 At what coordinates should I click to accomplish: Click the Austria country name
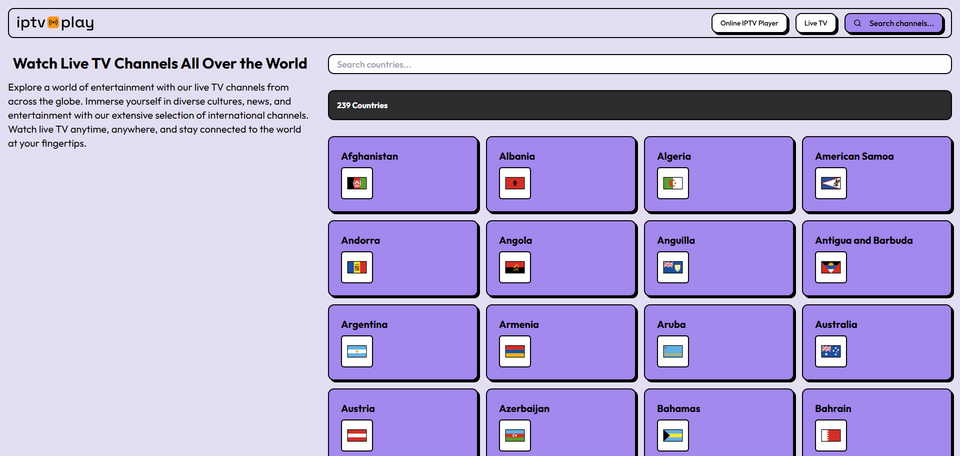(x=358, y=408)
